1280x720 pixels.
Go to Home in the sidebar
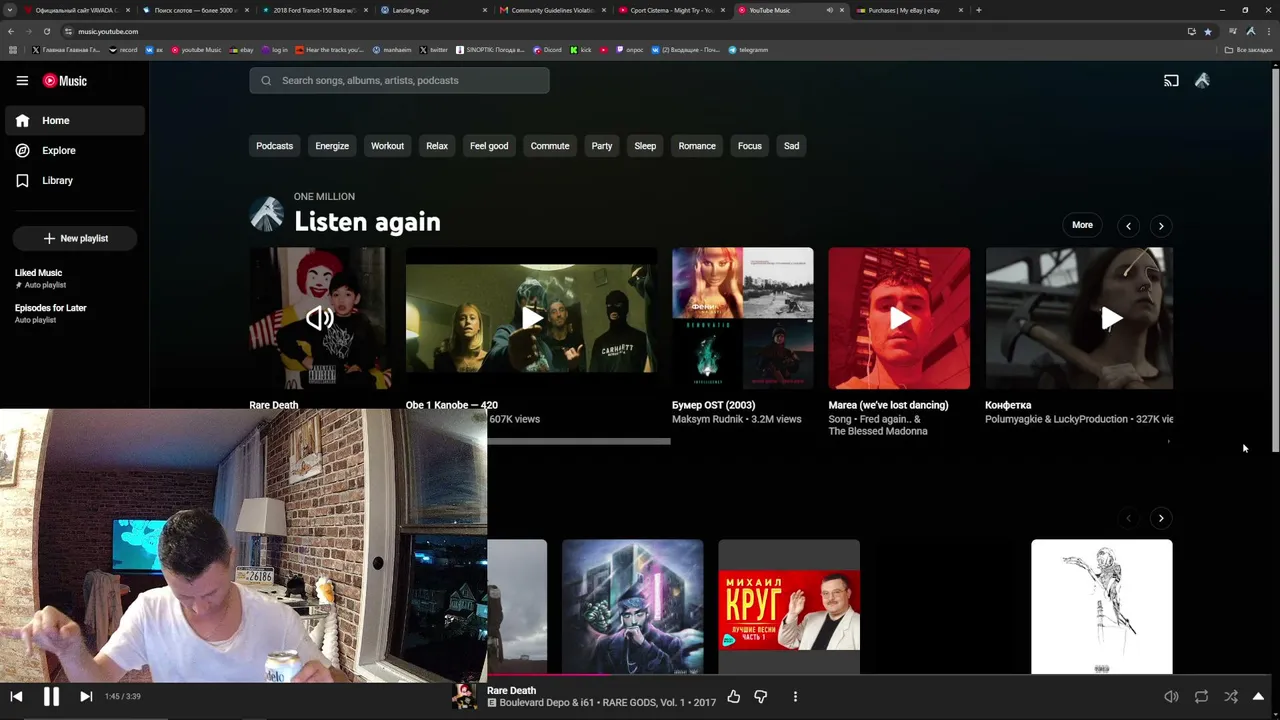click(x=75, y=121)
